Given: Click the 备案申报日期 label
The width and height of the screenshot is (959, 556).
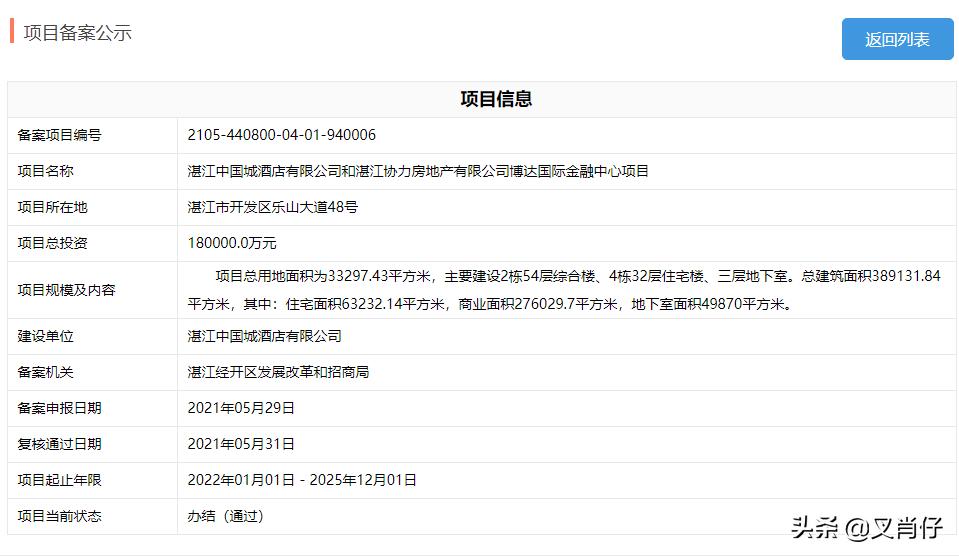Looking at the screenshot, I should coord(59,409).
